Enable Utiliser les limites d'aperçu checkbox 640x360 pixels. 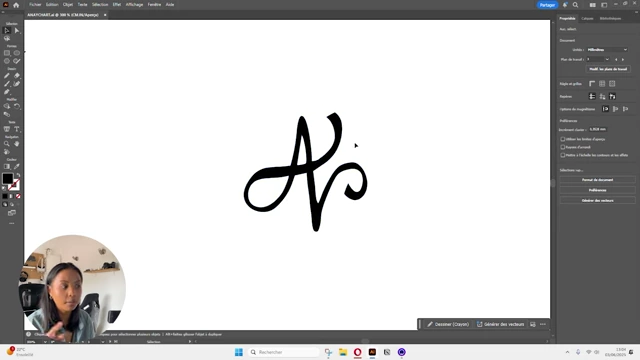point(563,139)
